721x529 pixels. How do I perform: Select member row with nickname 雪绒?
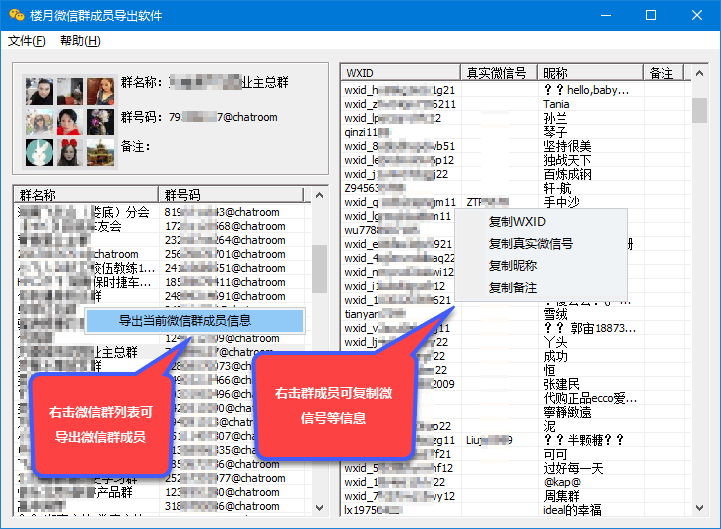(x=516, y=314)
